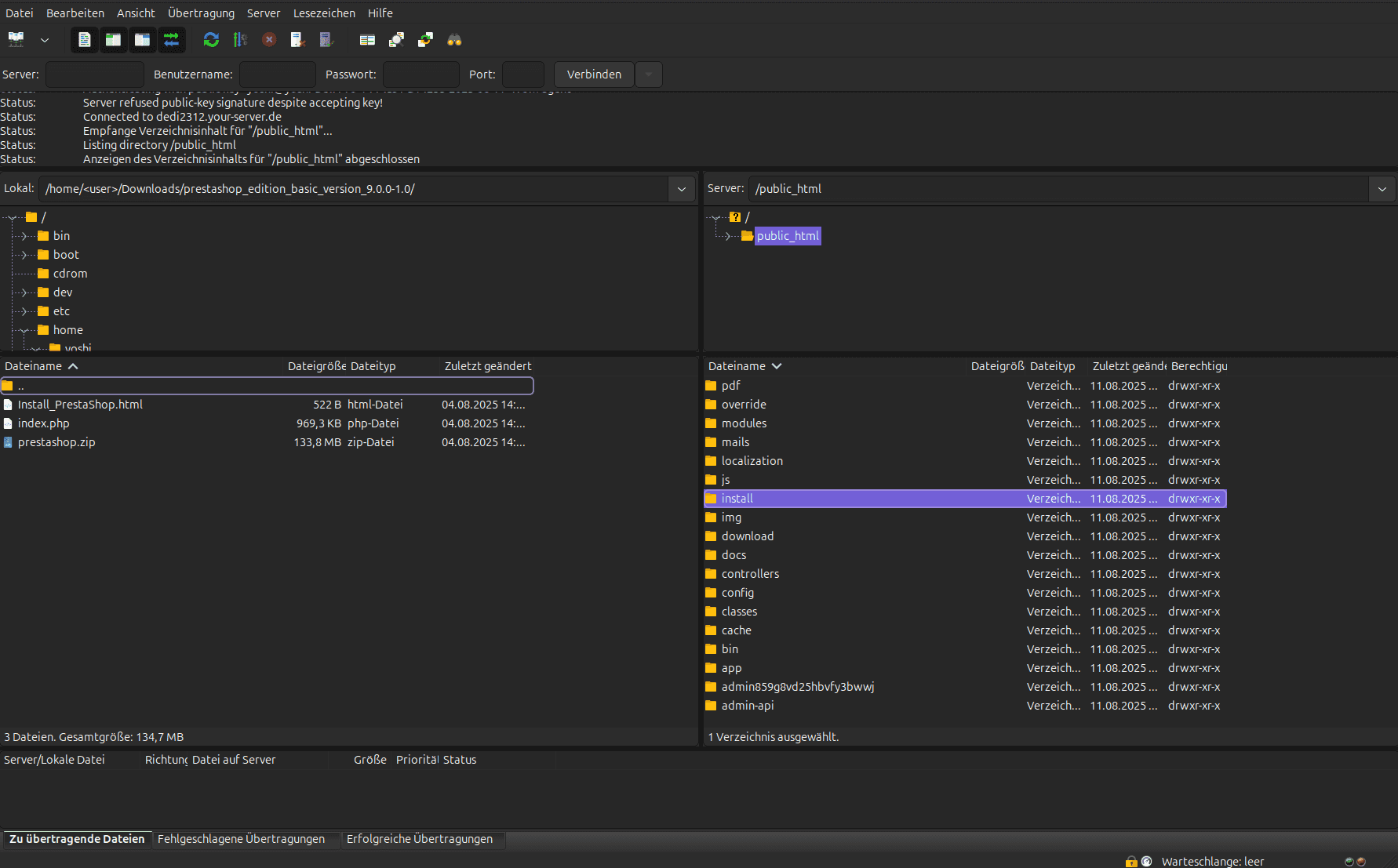The image size is (1398, 868).
Task: Sort remote files by Dateiname header
Action: [x=737, y=366]
